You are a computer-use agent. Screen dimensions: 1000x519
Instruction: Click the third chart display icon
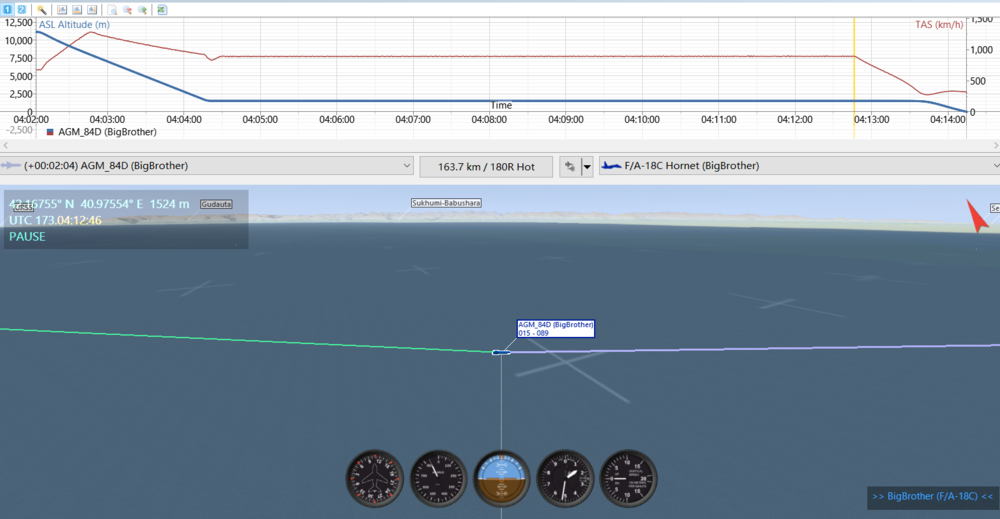pyautogui.click(x=92, y=9)
